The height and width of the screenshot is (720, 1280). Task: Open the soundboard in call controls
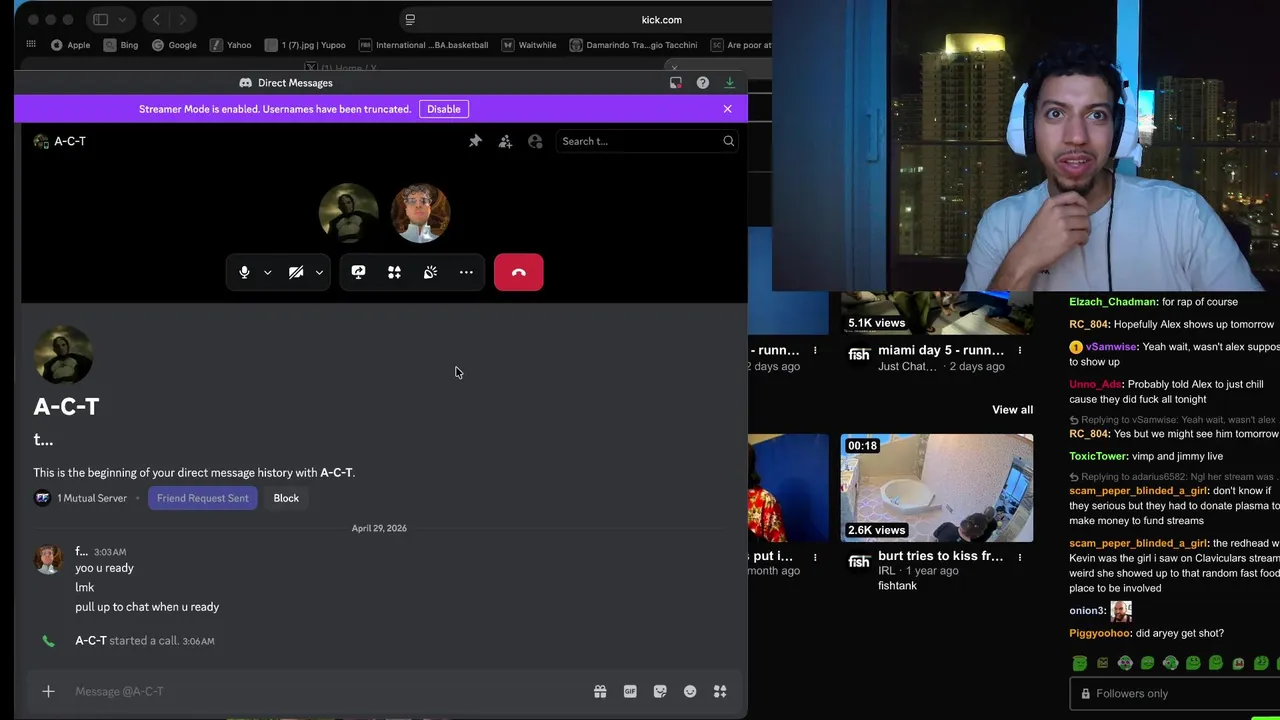[x=430, y=272]
